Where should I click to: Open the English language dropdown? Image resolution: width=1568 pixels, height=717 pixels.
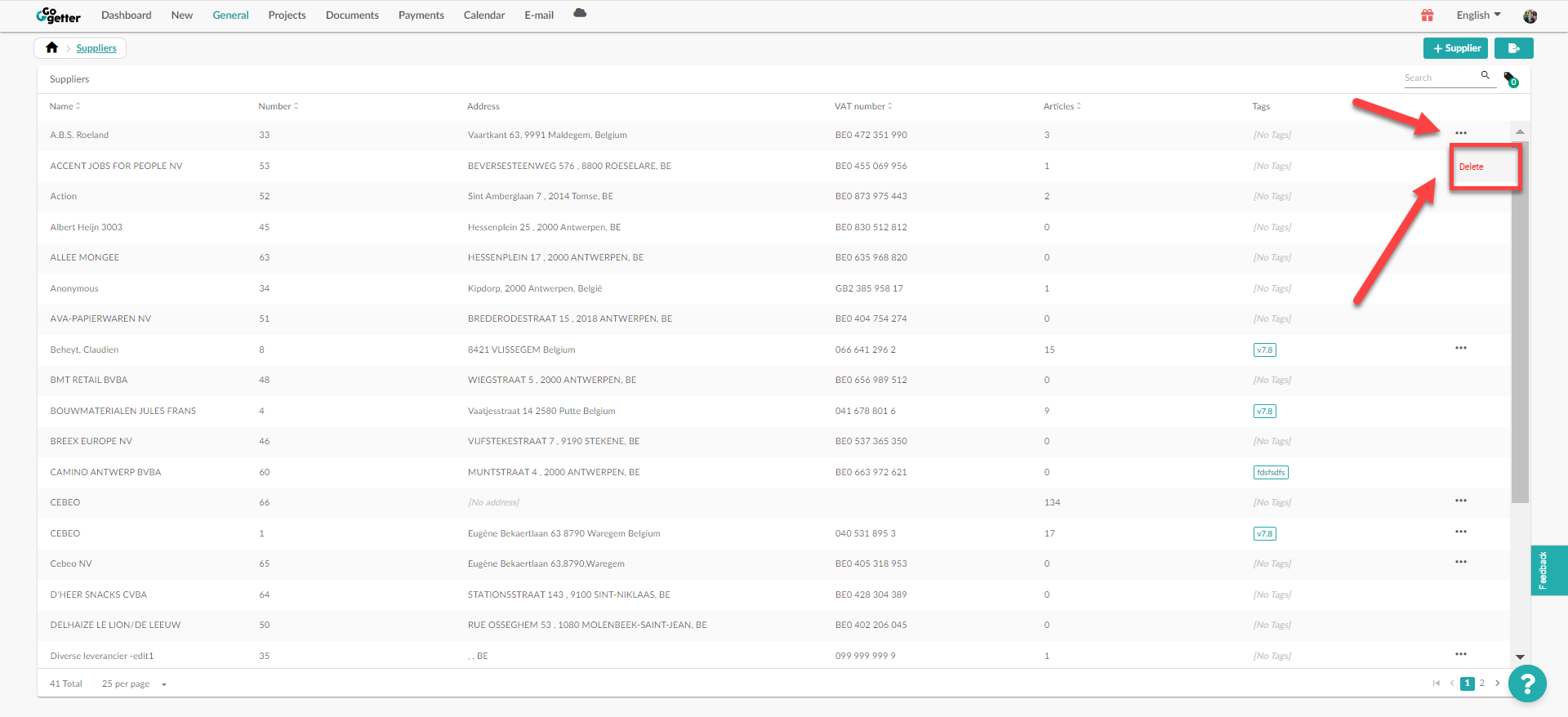(x=1478, y=16)
